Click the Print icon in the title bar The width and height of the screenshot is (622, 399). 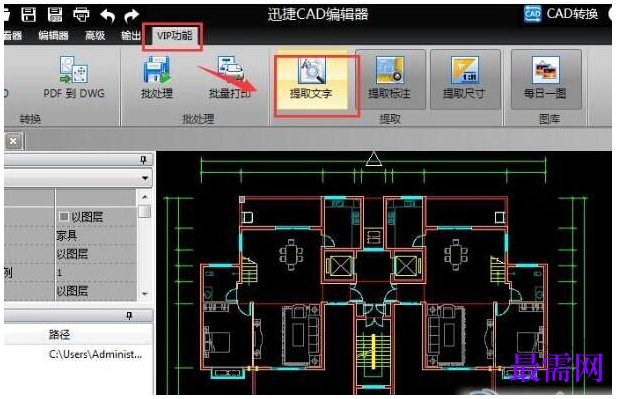(x=81, y=15)
